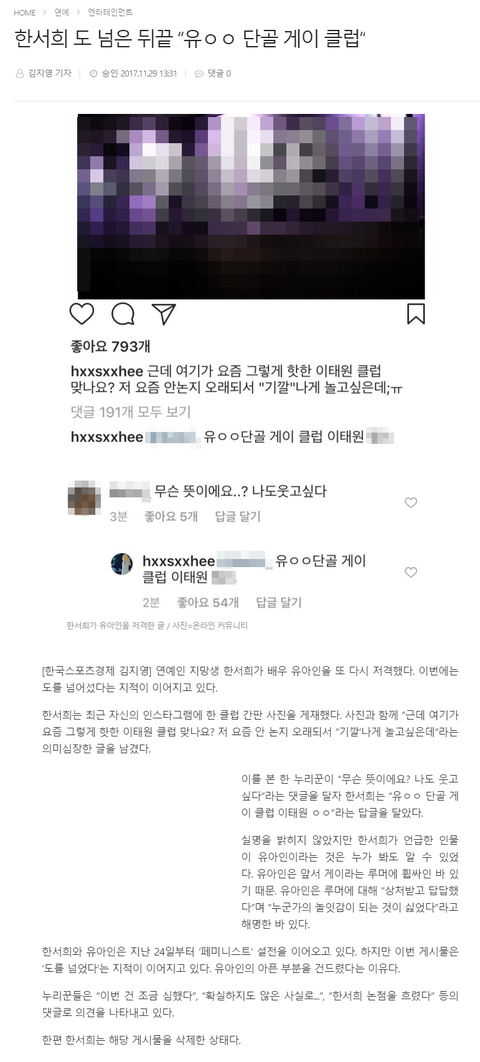The width and height of the screenshot is (480, 1062).
Task: View likes list 좋아요 793개
Action: [x=110, y=347]
